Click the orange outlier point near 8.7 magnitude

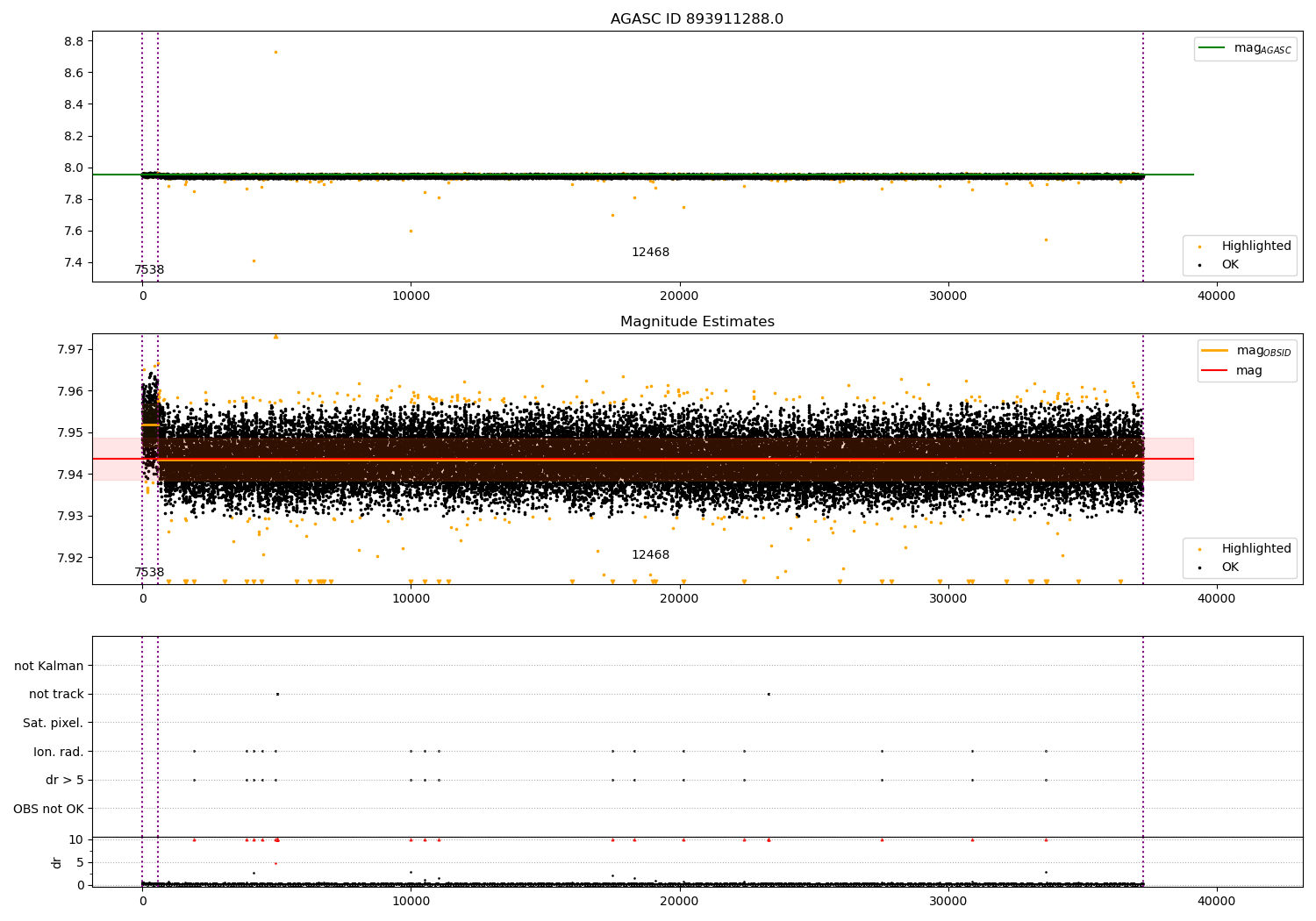pyautogui.click(x=275, y=52)
